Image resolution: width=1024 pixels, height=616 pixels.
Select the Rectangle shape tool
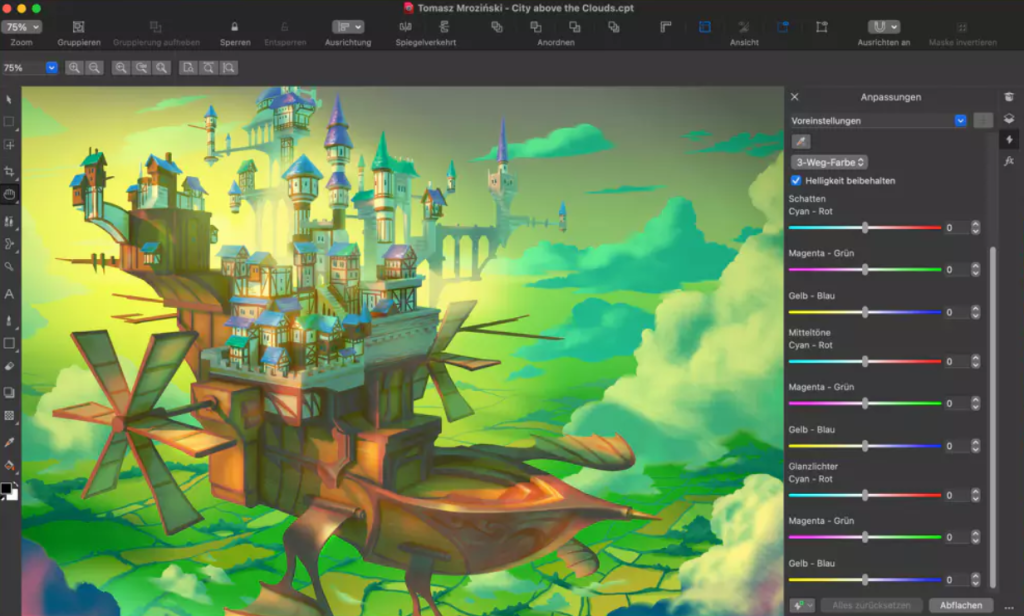pyautogui.click(x=9, y=343)
